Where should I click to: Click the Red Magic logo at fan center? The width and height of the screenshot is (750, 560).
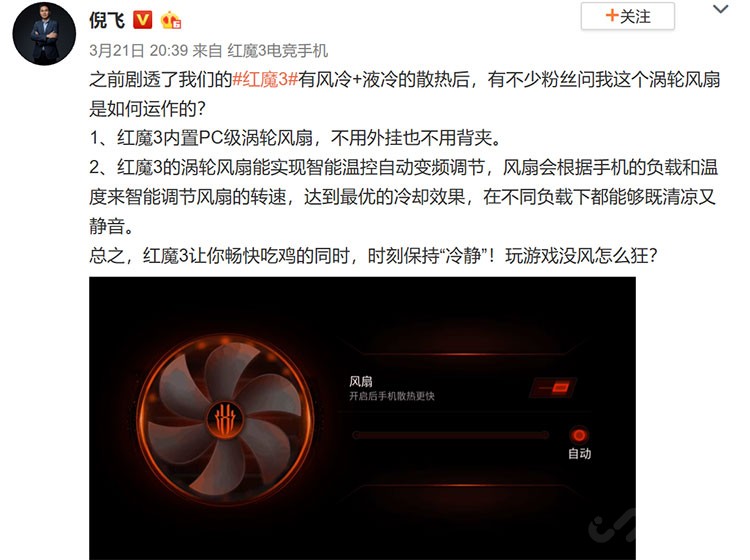point(225,419)
